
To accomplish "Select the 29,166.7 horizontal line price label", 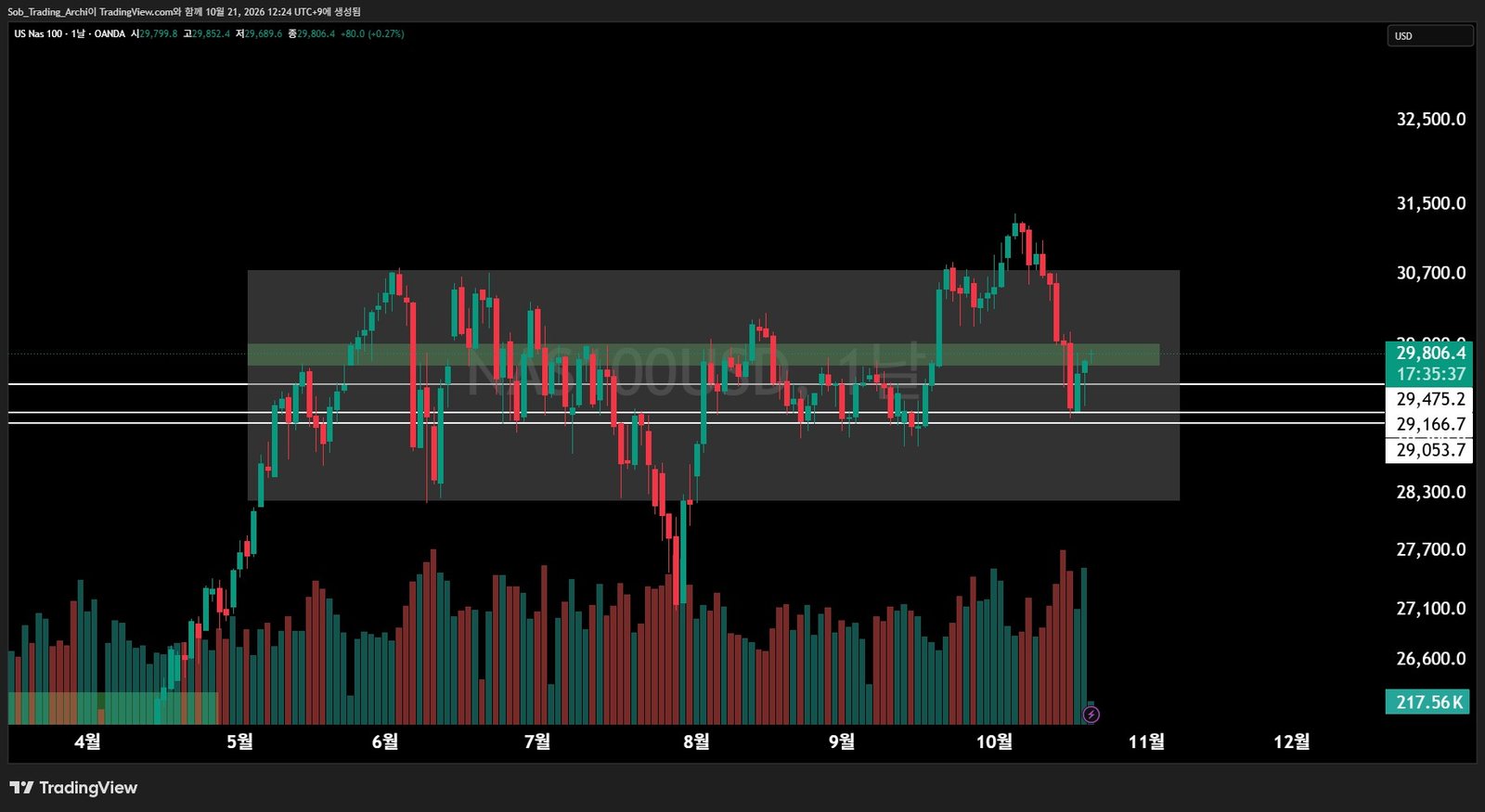I will [x=1430, y=424].
